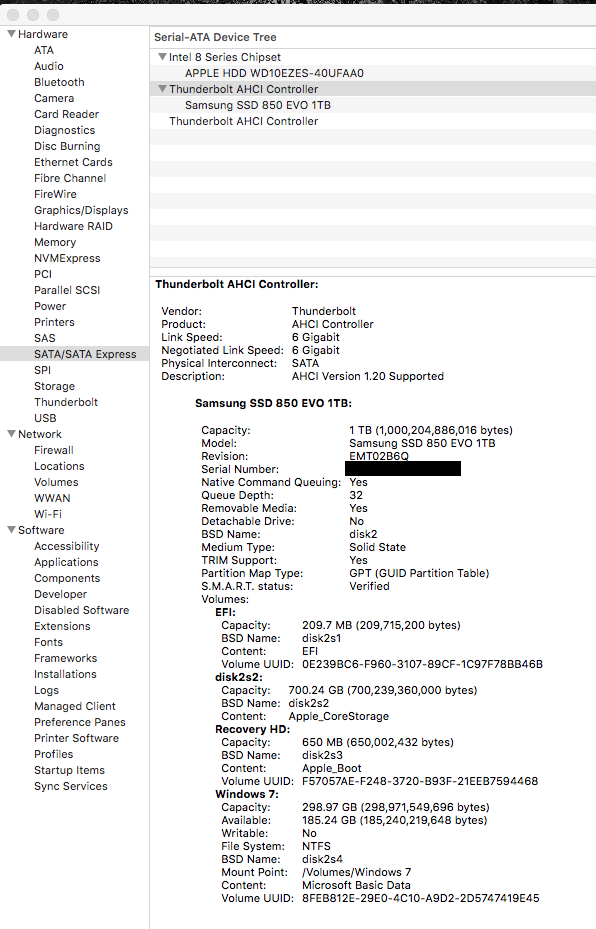Screen dimensions: 596x929
Task: Select SATA/SATA Express entry
Action: (75, 354)
